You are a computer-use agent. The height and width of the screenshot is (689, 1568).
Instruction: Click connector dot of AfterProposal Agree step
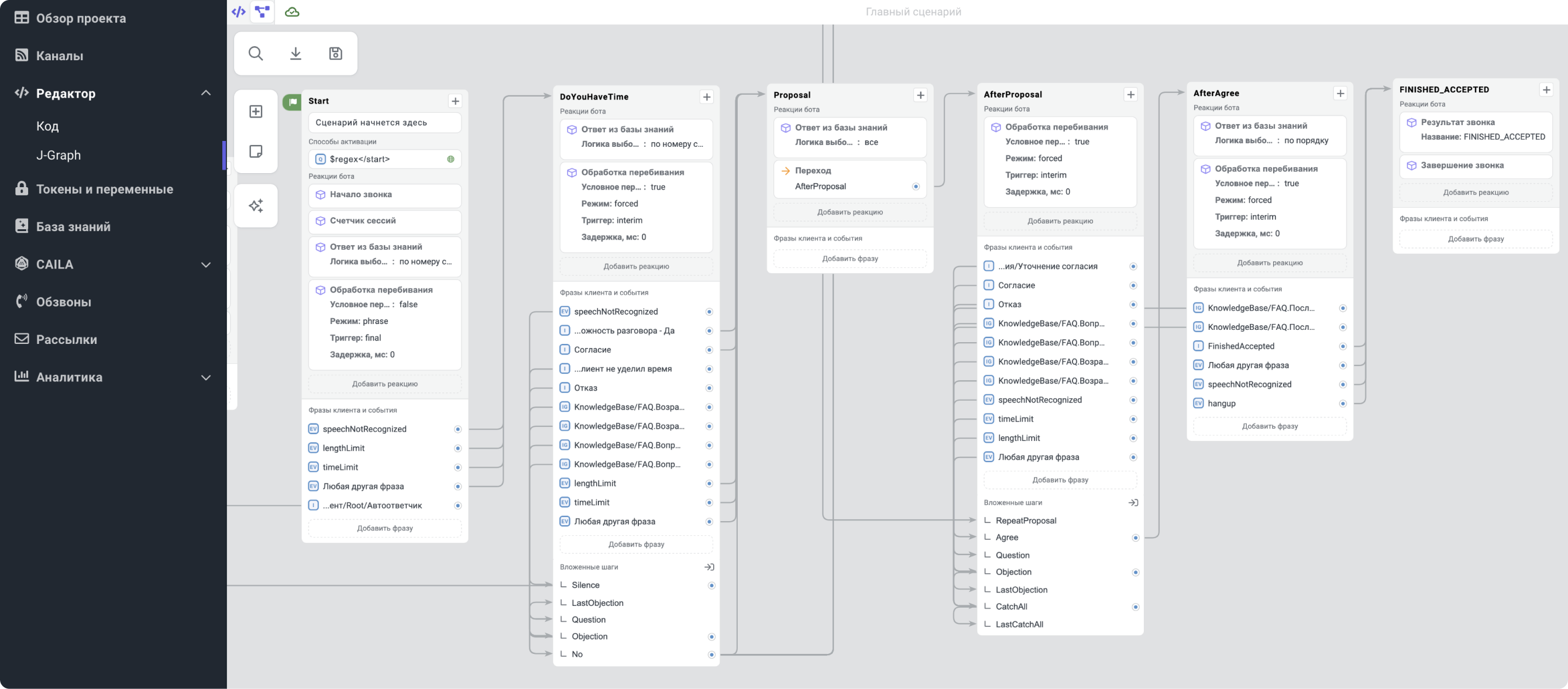click(1135, 538)
